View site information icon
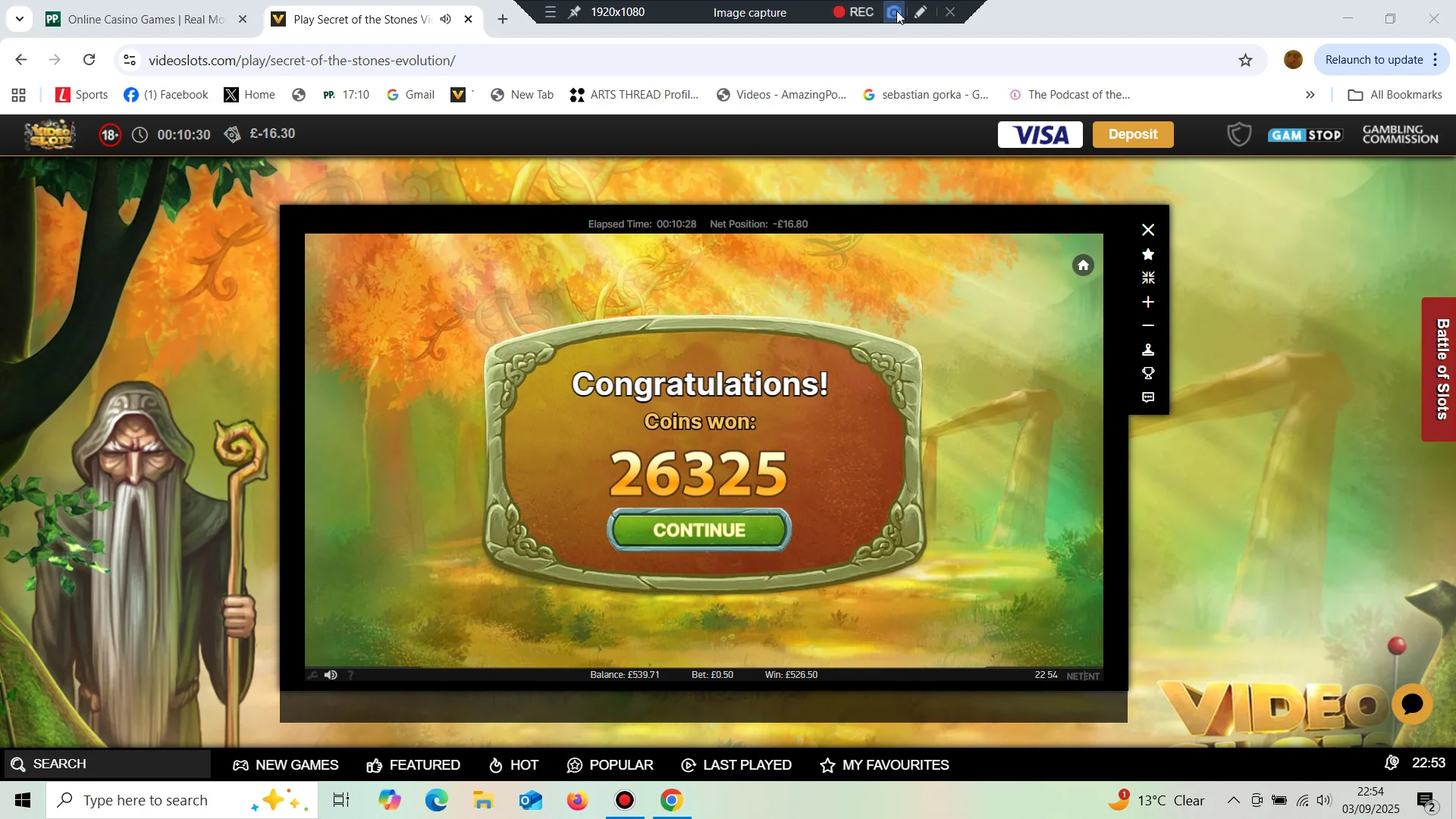Image resolution: width=1456 pixels, height=819 pixels. (x=130, y=60)
